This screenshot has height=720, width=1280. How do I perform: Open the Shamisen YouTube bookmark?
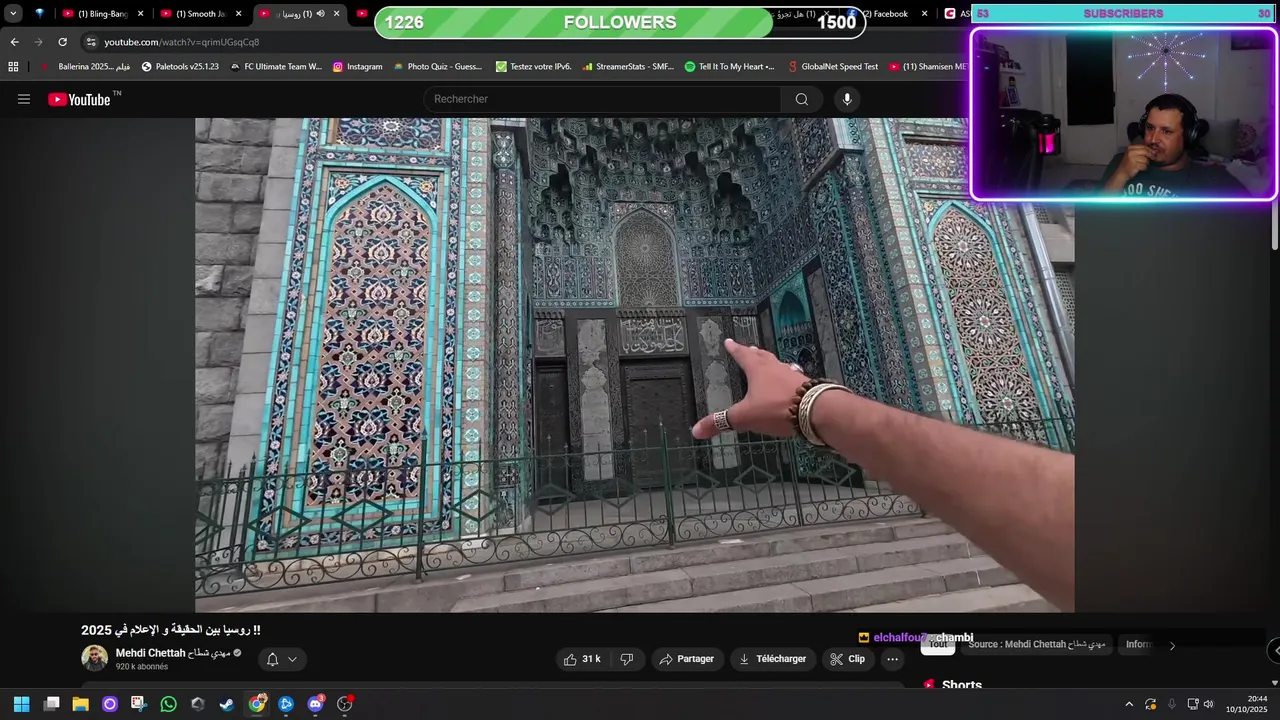click(927, 67)
